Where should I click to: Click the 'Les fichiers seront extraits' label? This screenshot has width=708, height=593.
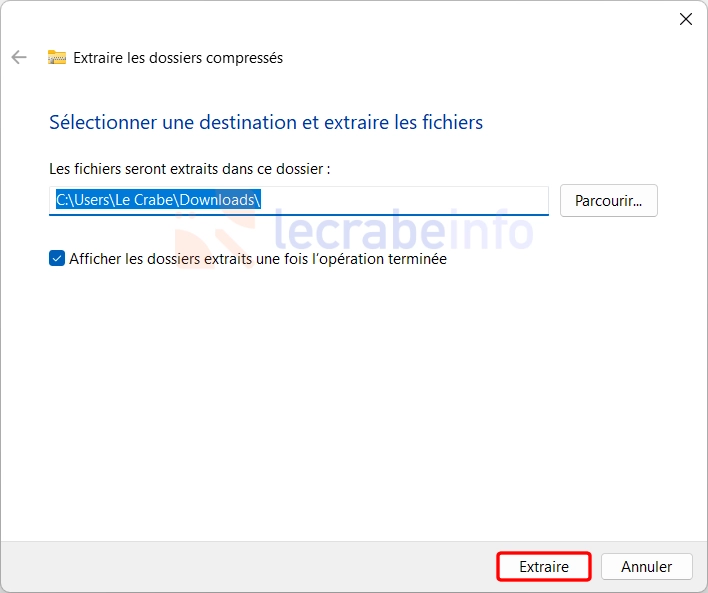pyautogui.click(x=190, y=169)
